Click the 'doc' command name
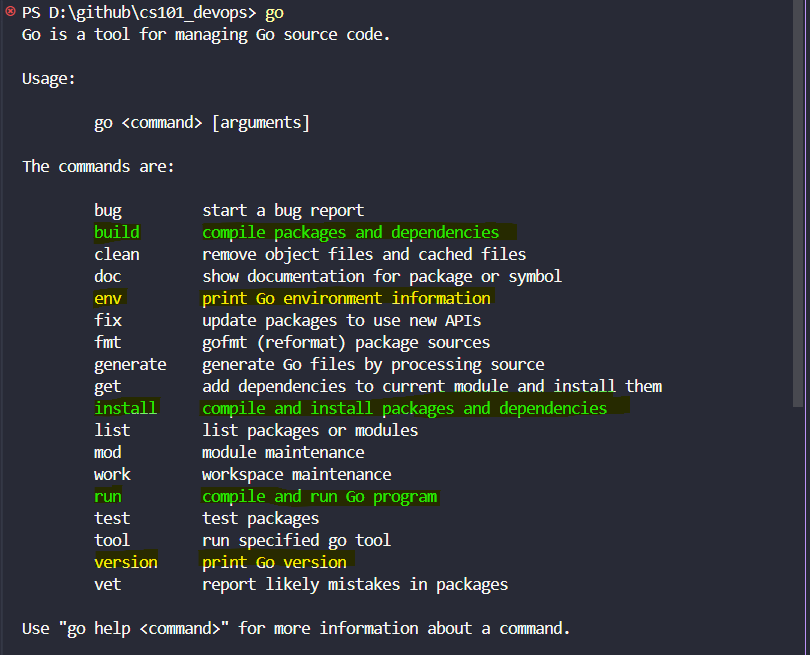 (107, 276)
